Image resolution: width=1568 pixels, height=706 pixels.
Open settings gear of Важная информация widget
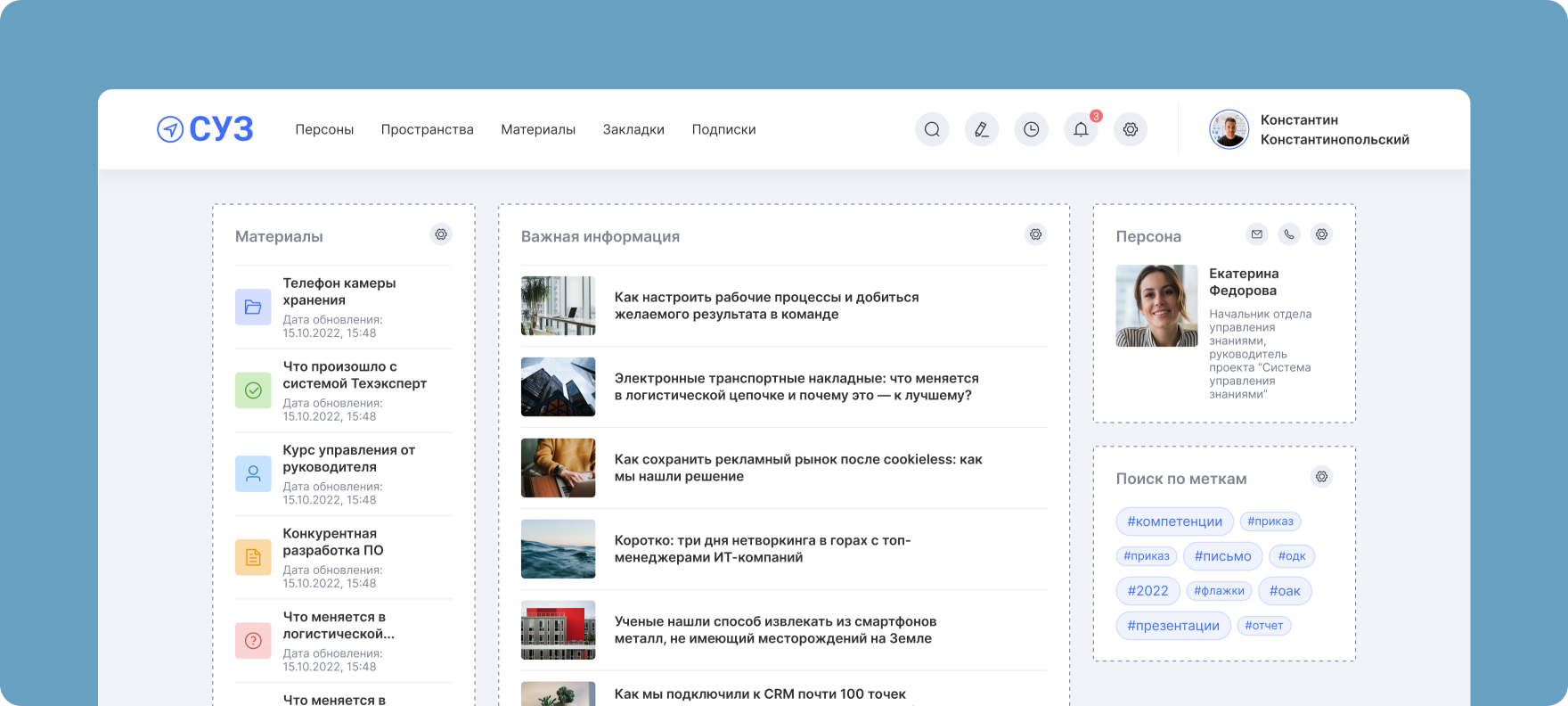(1035, 234)
